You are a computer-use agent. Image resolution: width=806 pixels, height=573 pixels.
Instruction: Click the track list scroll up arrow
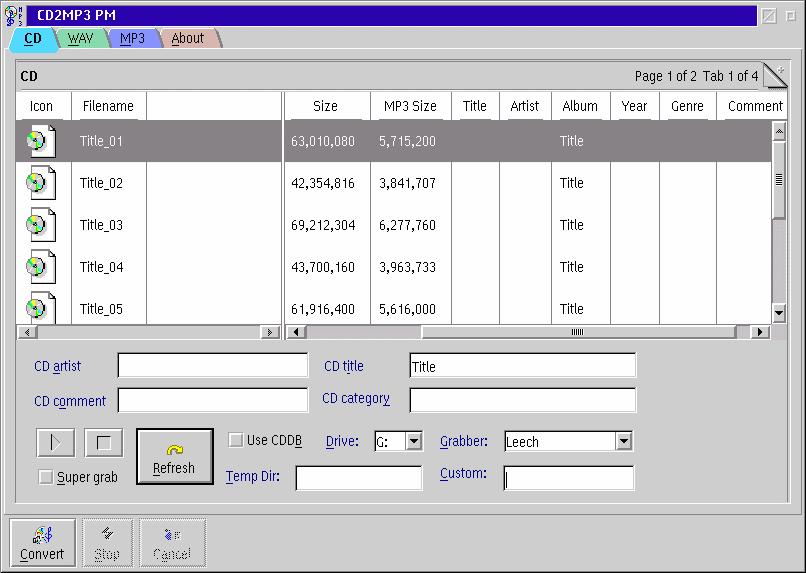[779, 132]
